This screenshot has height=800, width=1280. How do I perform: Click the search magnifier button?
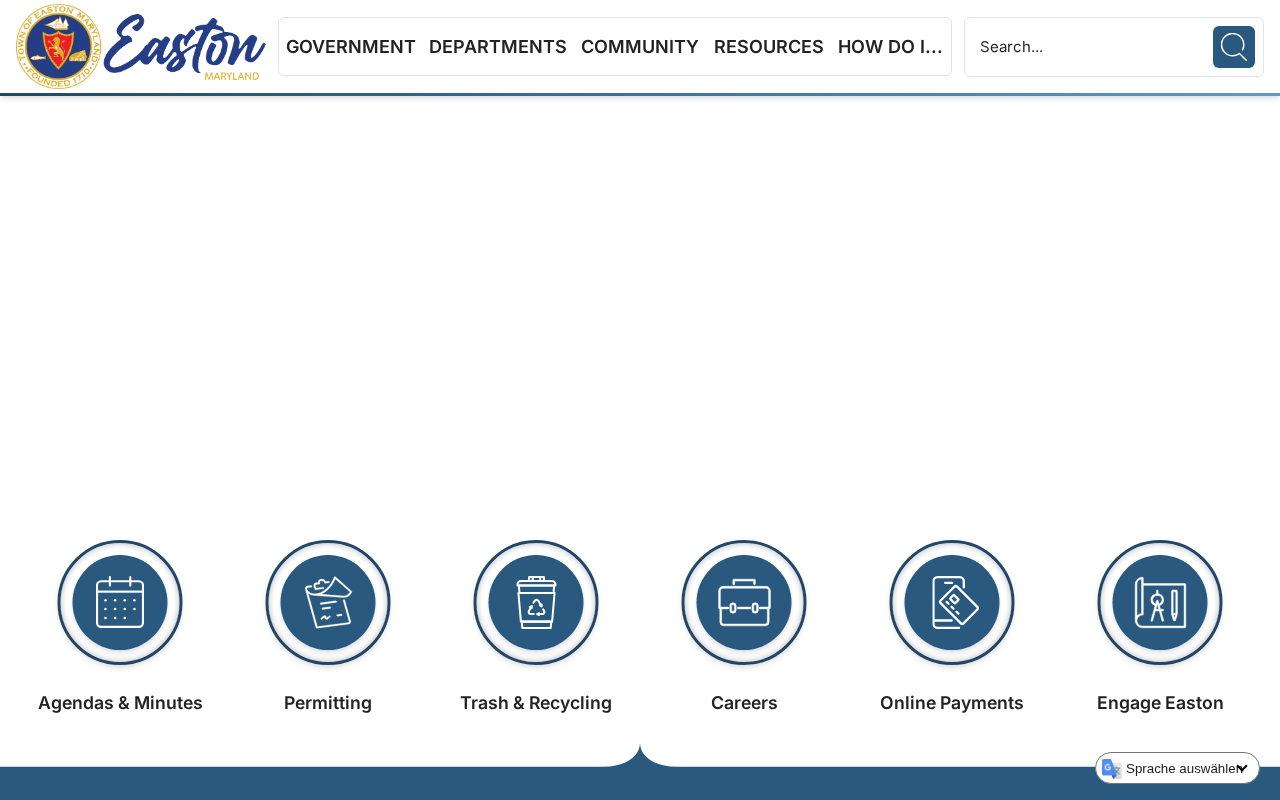coord(1233,47)
